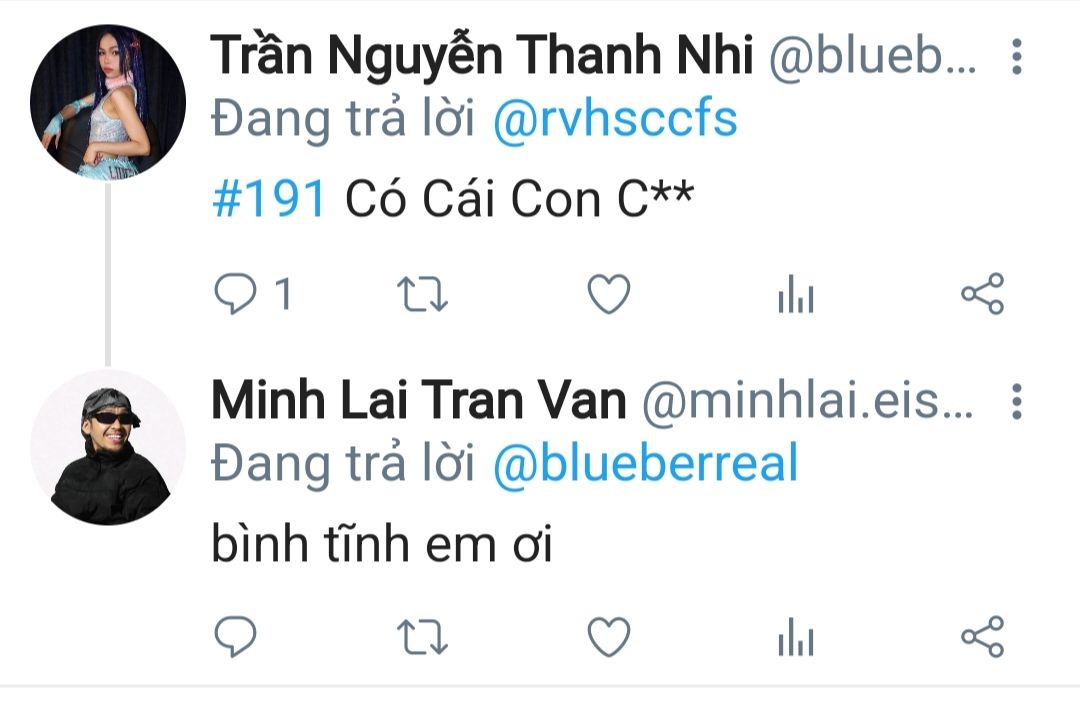Viewport: 1080px width, 708px height.
Task: View analytics for Minh Lai's reply
Action: [x=796, y=636]
